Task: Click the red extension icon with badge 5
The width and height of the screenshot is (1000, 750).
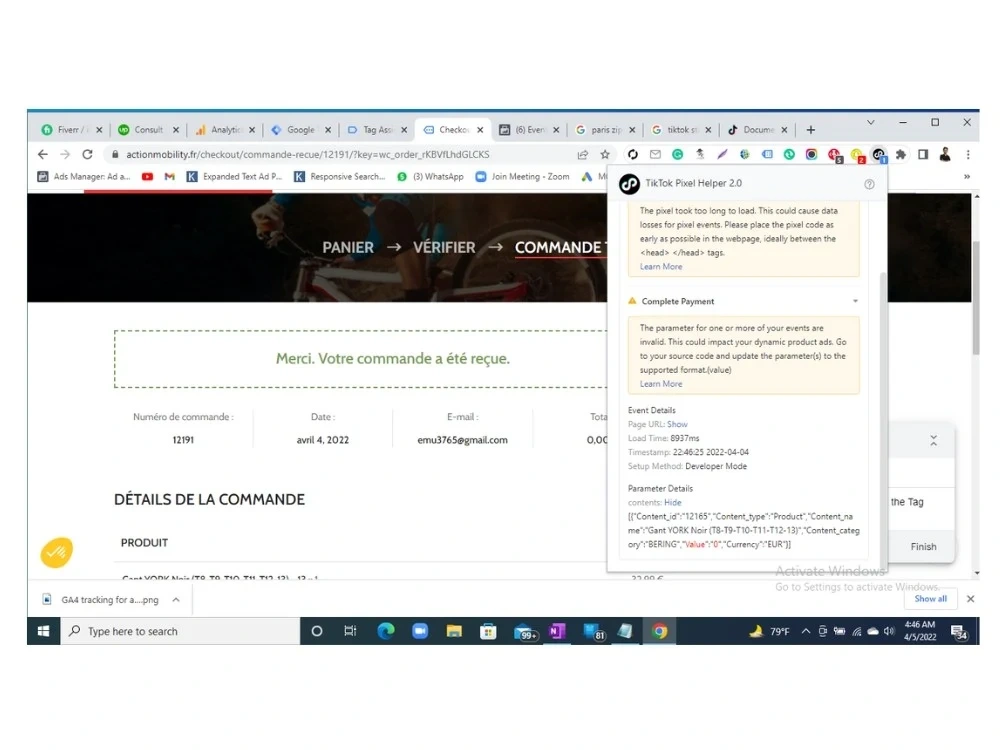Action: pos(834,155)
